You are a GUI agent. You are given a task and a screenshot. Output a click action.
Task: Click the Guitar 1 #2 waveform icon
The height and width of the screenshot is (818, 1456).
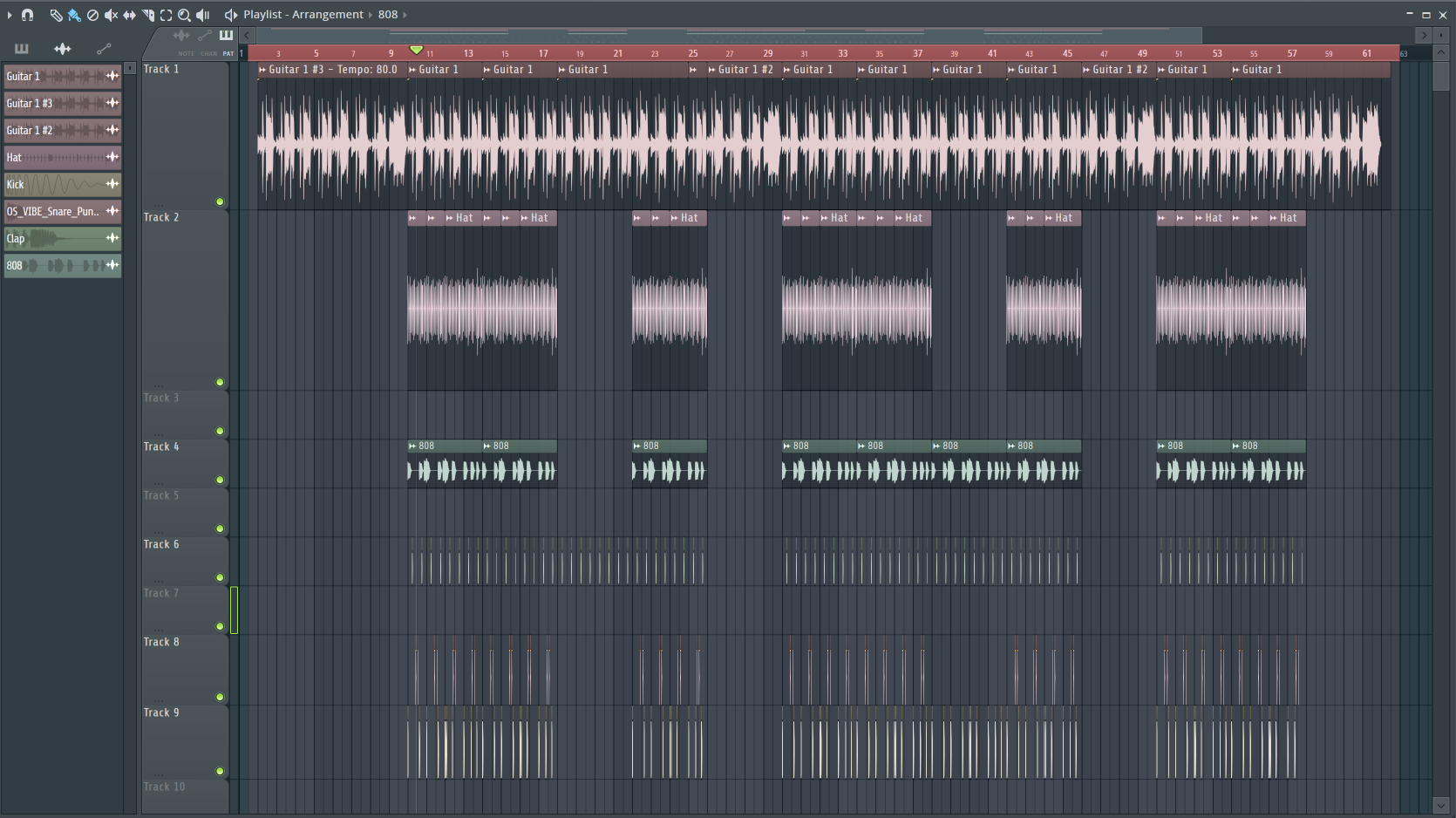112,130
